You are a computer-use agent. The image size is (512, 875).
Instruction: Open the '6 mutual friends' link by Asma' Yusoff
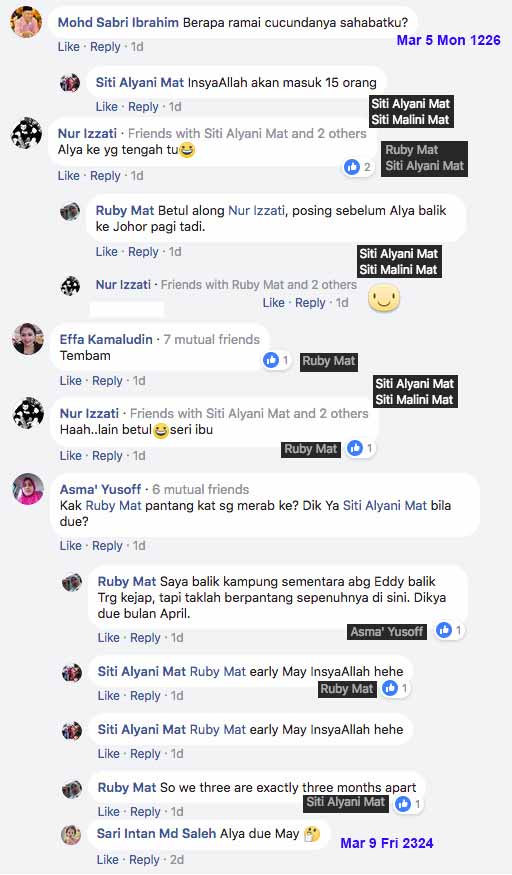coord(201,489)
